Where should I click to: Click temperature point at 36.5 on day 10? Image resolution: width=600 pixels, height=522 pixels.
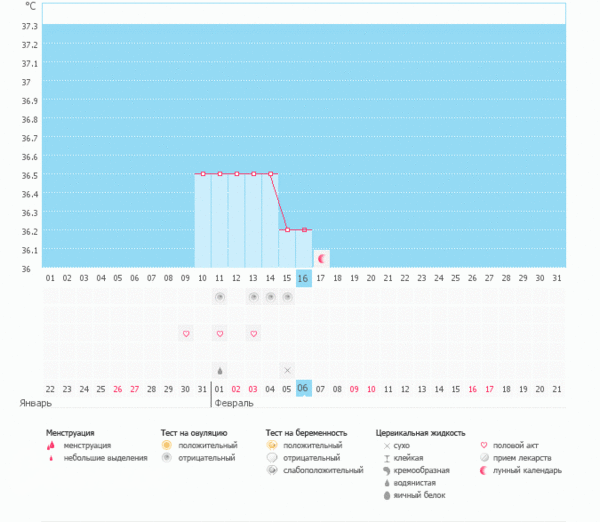203,174
